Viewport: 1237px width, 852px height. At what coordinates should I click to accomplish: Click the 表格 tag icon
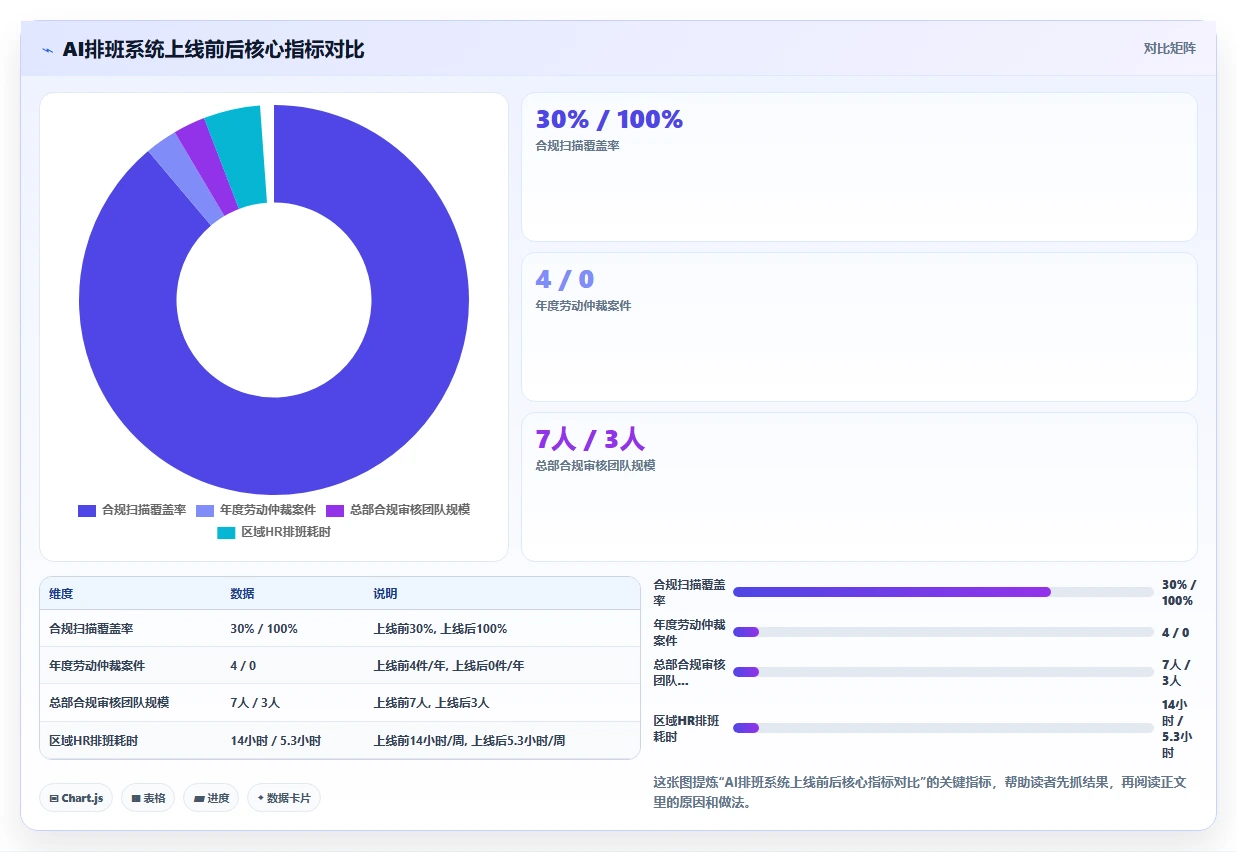(136, 798)
